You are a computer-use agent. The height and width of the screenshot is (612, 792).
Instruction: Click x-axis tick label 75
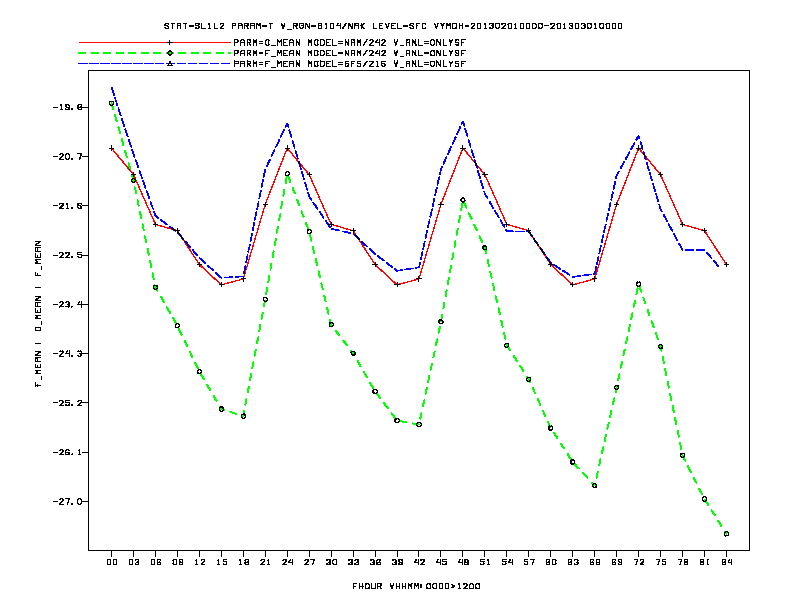pyautogui.click(x=661, y=562)
